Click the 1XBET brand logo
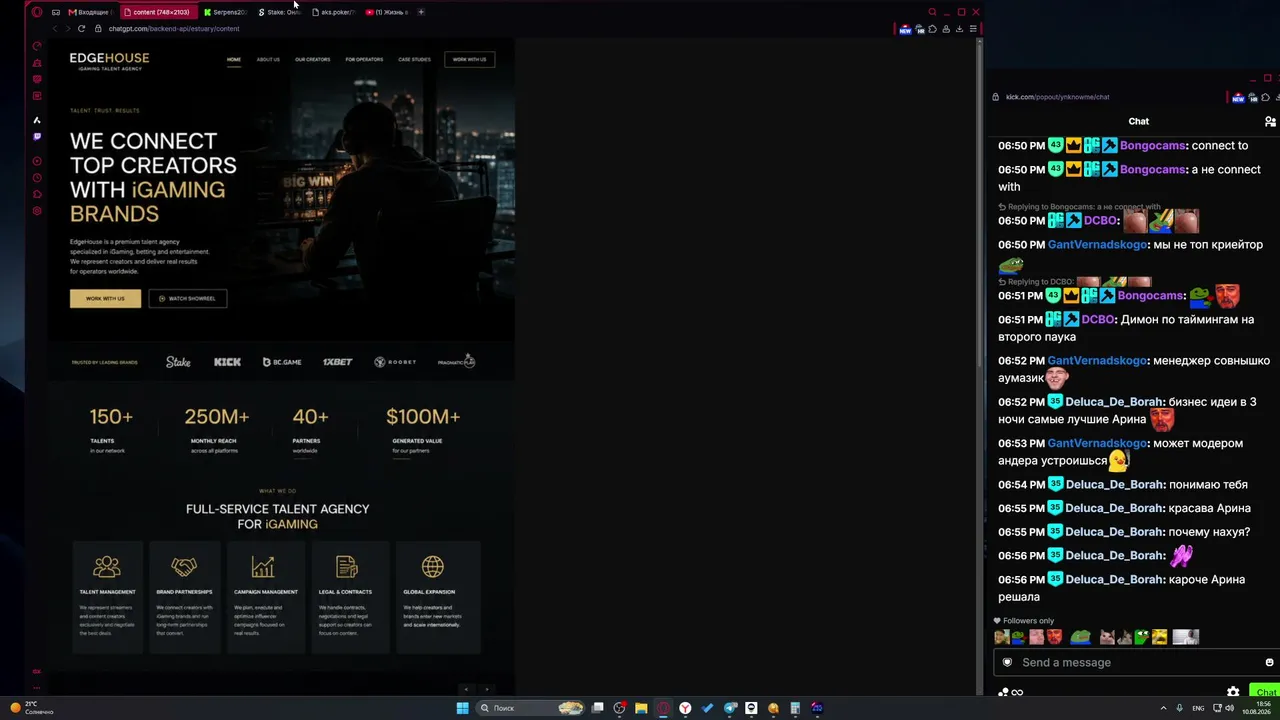This screenshot has width=1280, height=720. [337, 362]
